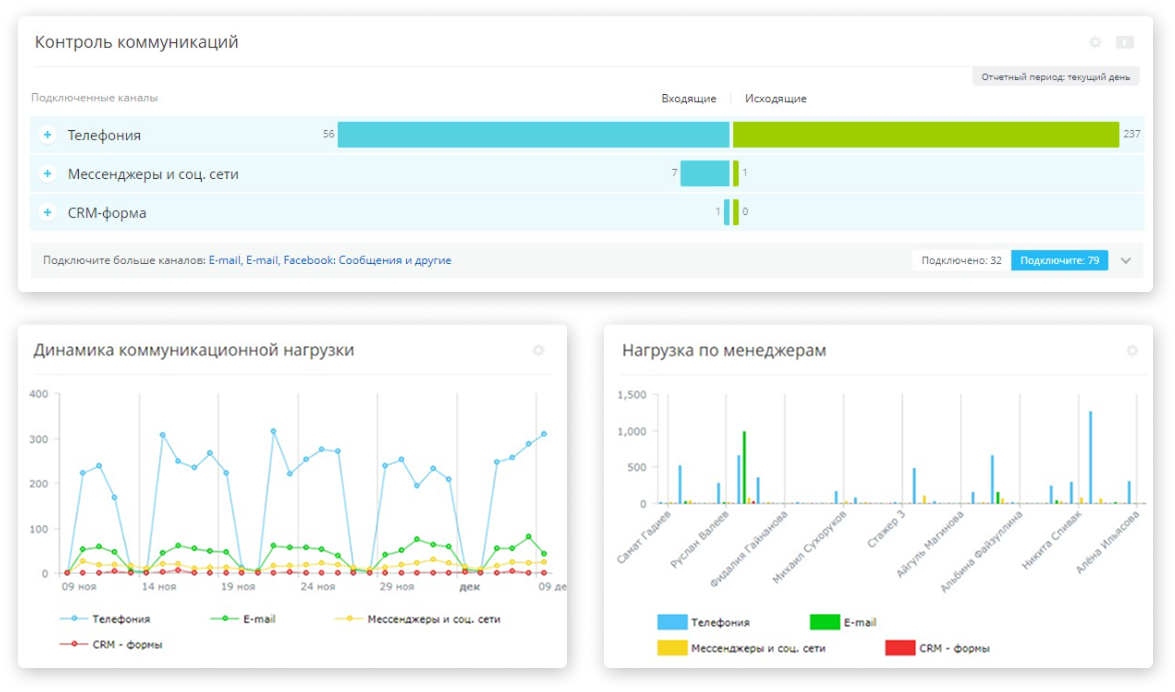
Task: Click the 14 ноя date label
Action: 159,586
